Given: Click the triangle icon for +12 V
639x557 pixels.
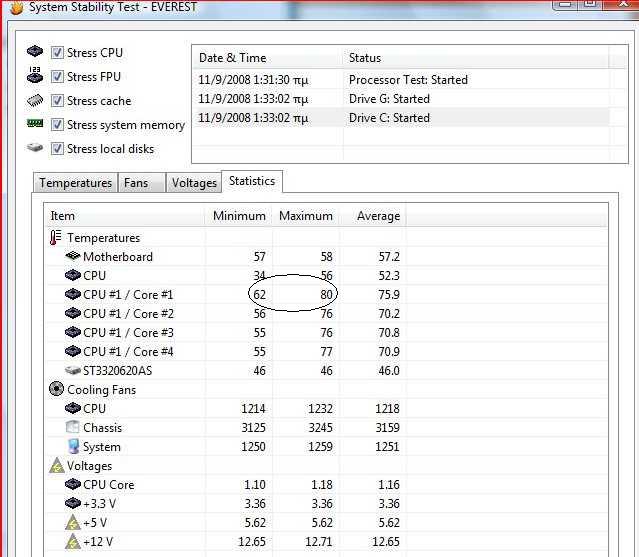Looking at the screenshot, I should pos(73,541).
